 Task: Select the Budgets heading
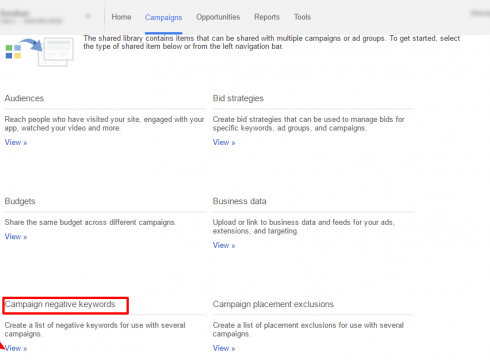(20, 201)
